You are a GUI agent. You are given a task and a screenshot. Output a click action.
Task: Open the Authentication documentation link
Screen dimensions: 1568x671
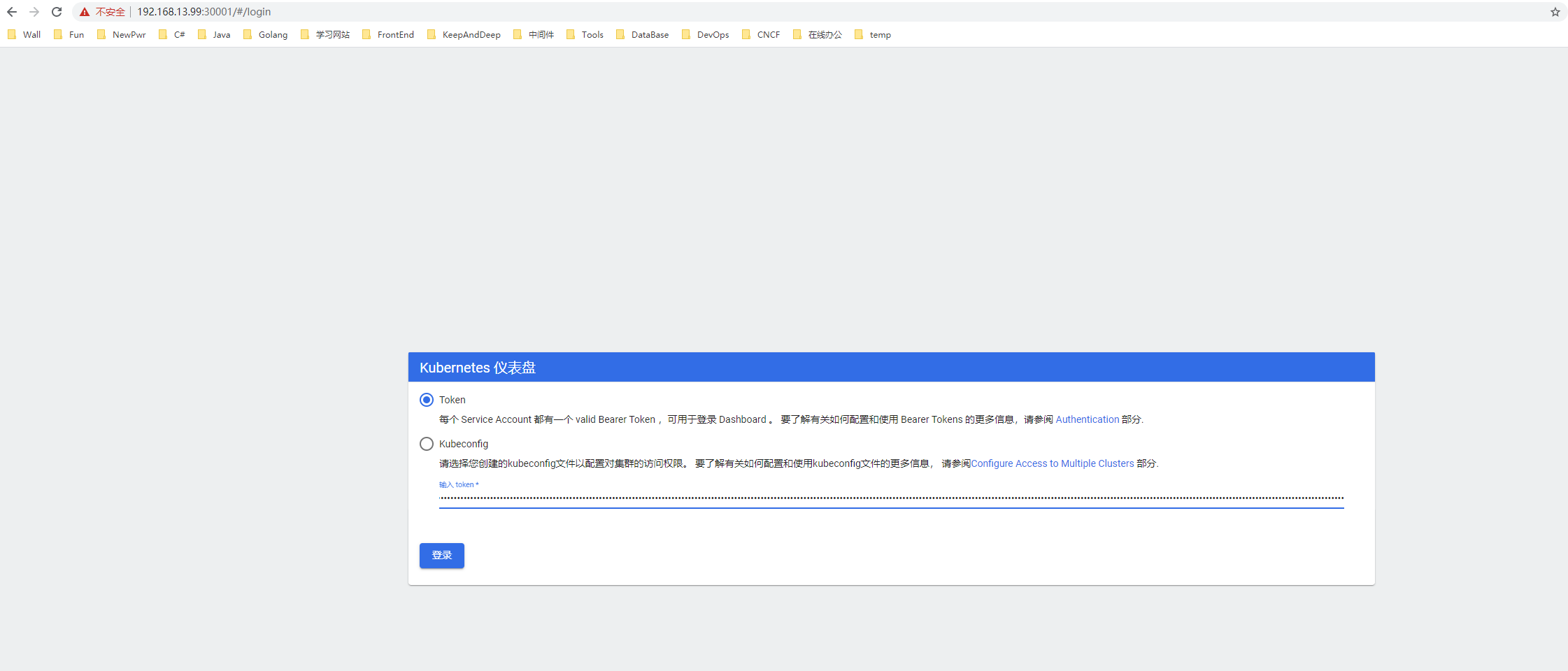point(1088,419)
